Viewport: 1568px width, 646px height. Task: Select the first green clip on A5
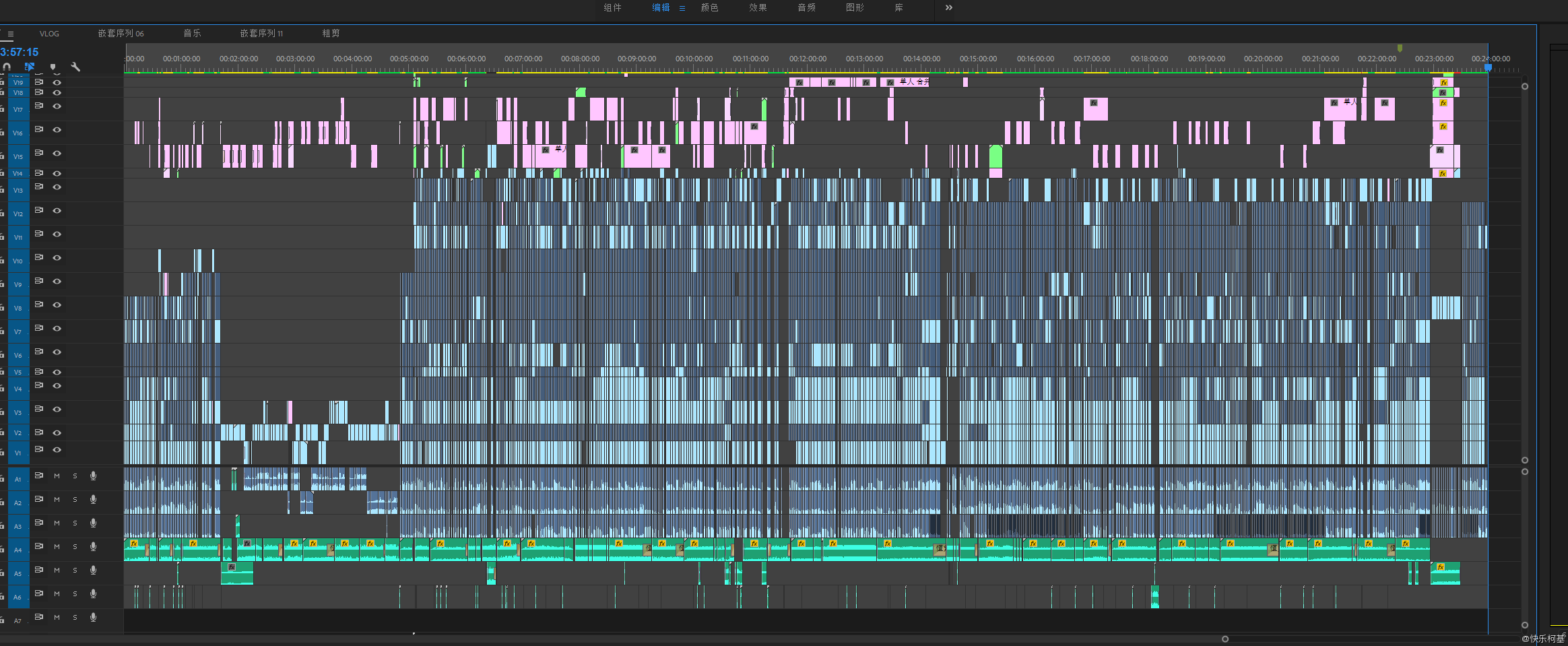point(237,573)
